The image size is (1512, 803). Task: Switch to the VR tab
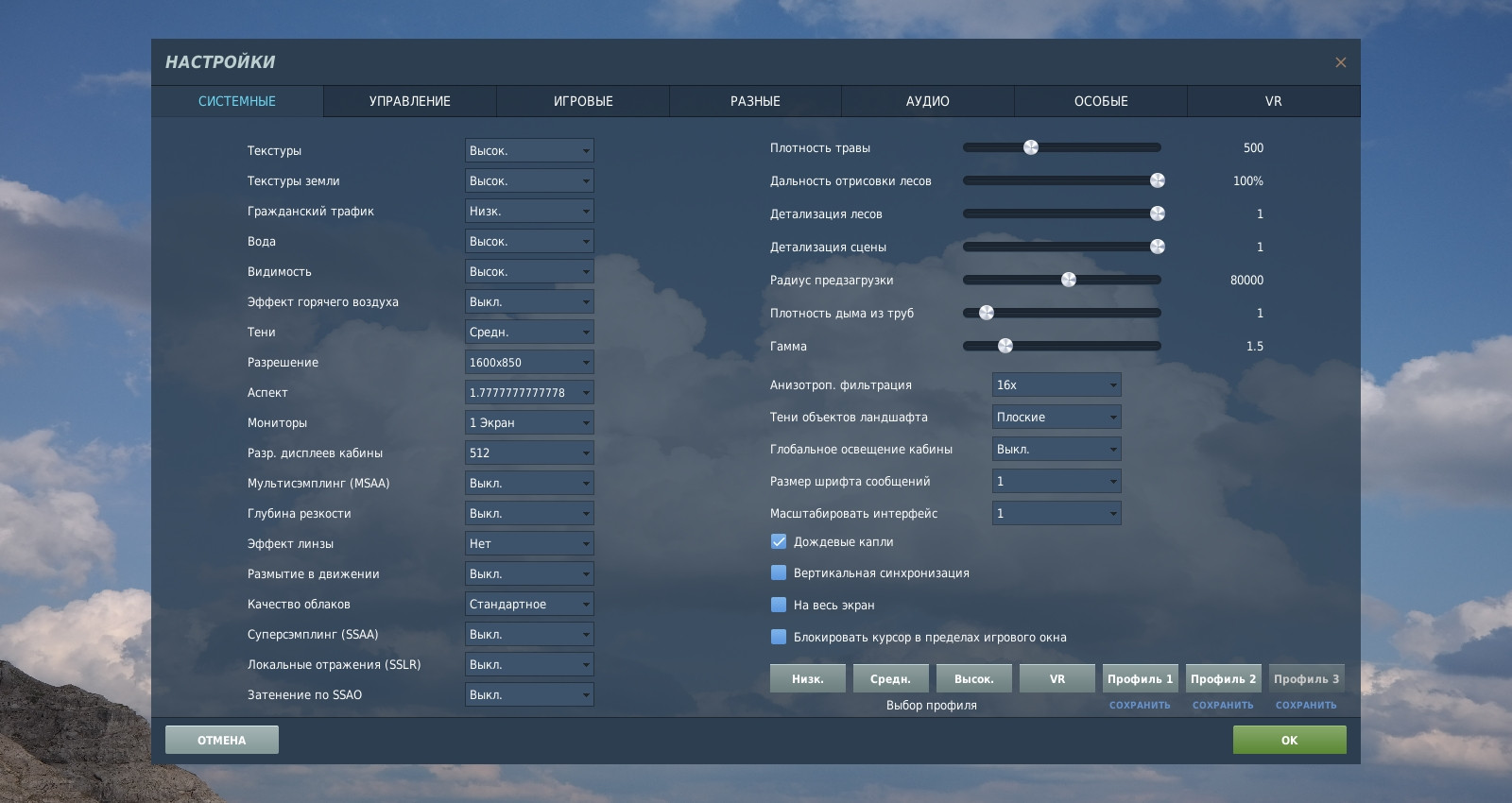pyautogui.click(x=1274, y=101)
